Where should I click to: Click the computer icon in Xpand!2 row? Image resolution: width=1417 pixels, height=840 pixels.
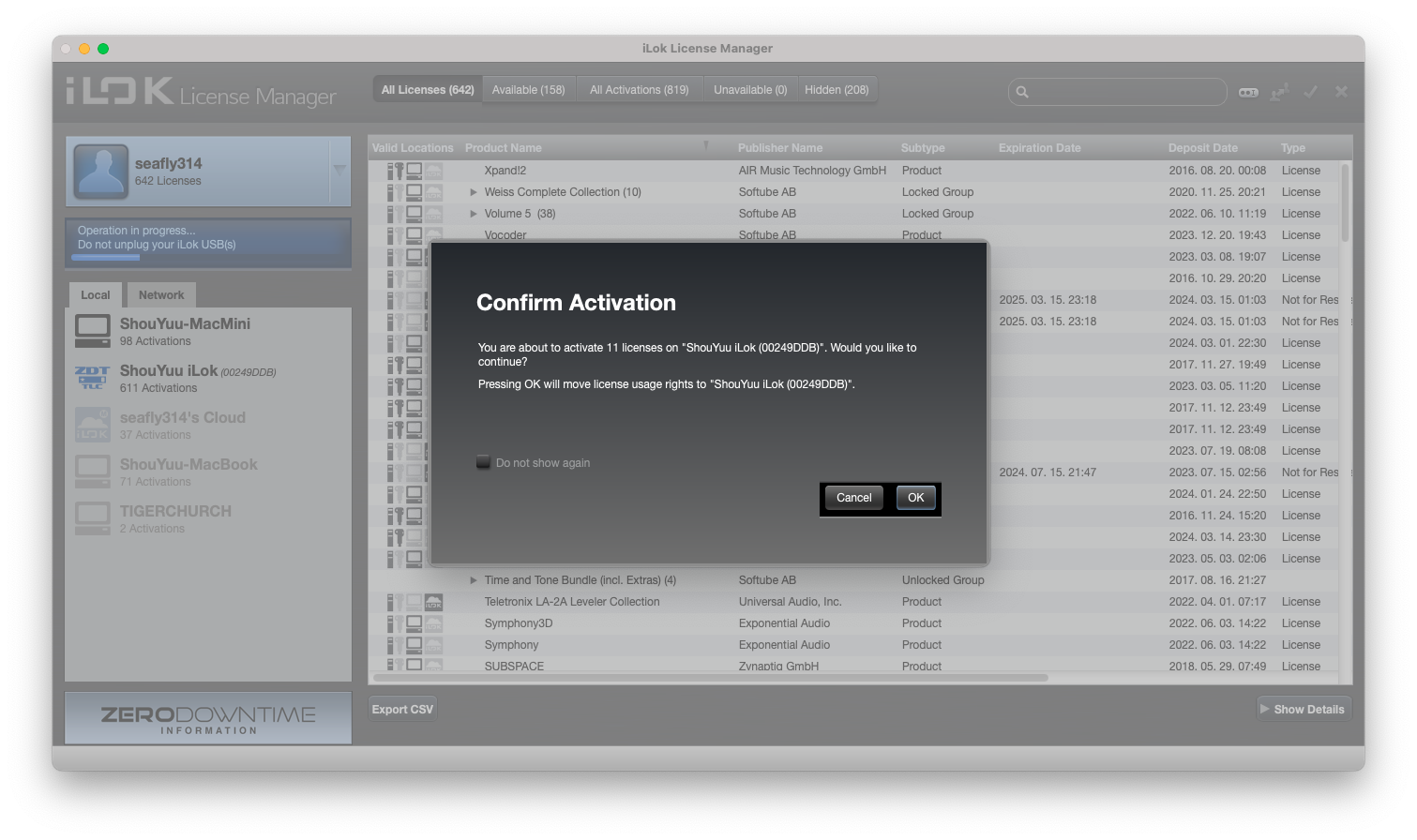414,171
